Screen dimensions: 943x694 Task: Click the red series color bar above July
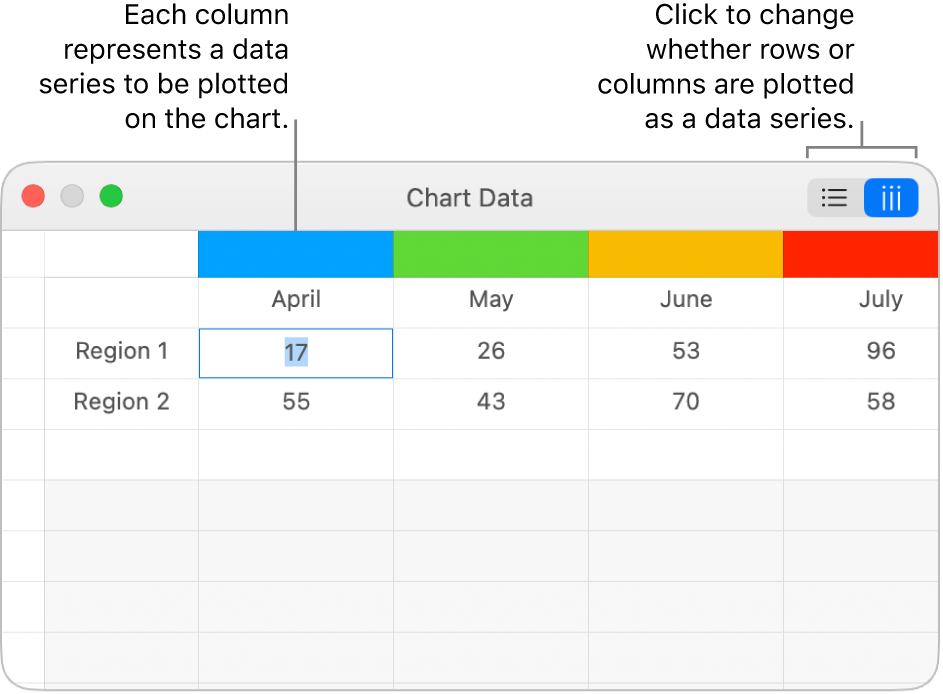coord(859,254)
